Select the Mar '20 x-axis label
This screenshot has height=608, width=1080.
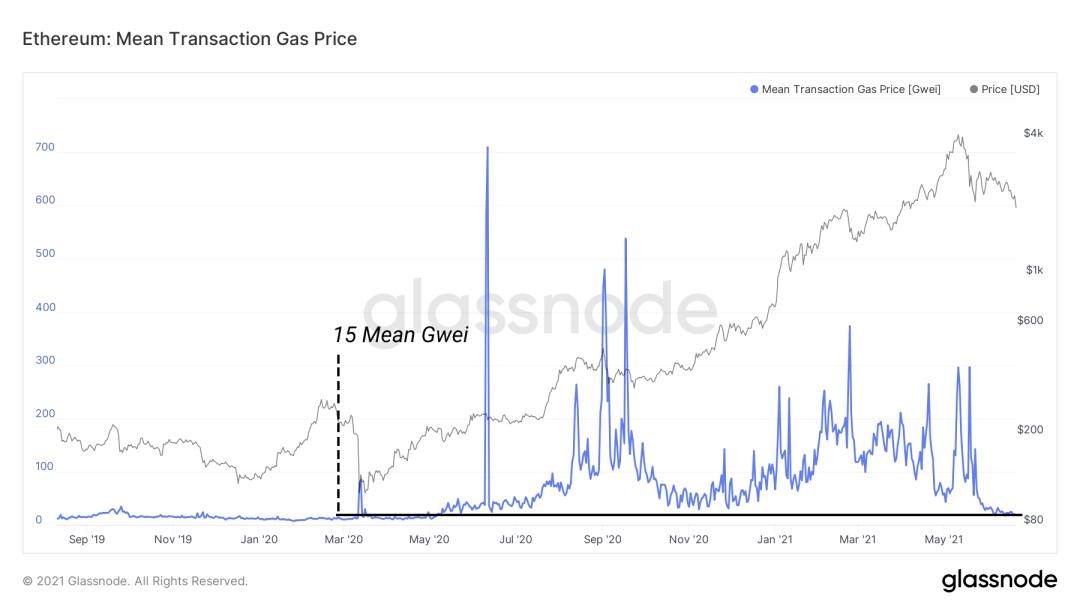pyautogui.click(x=343, y=539)
